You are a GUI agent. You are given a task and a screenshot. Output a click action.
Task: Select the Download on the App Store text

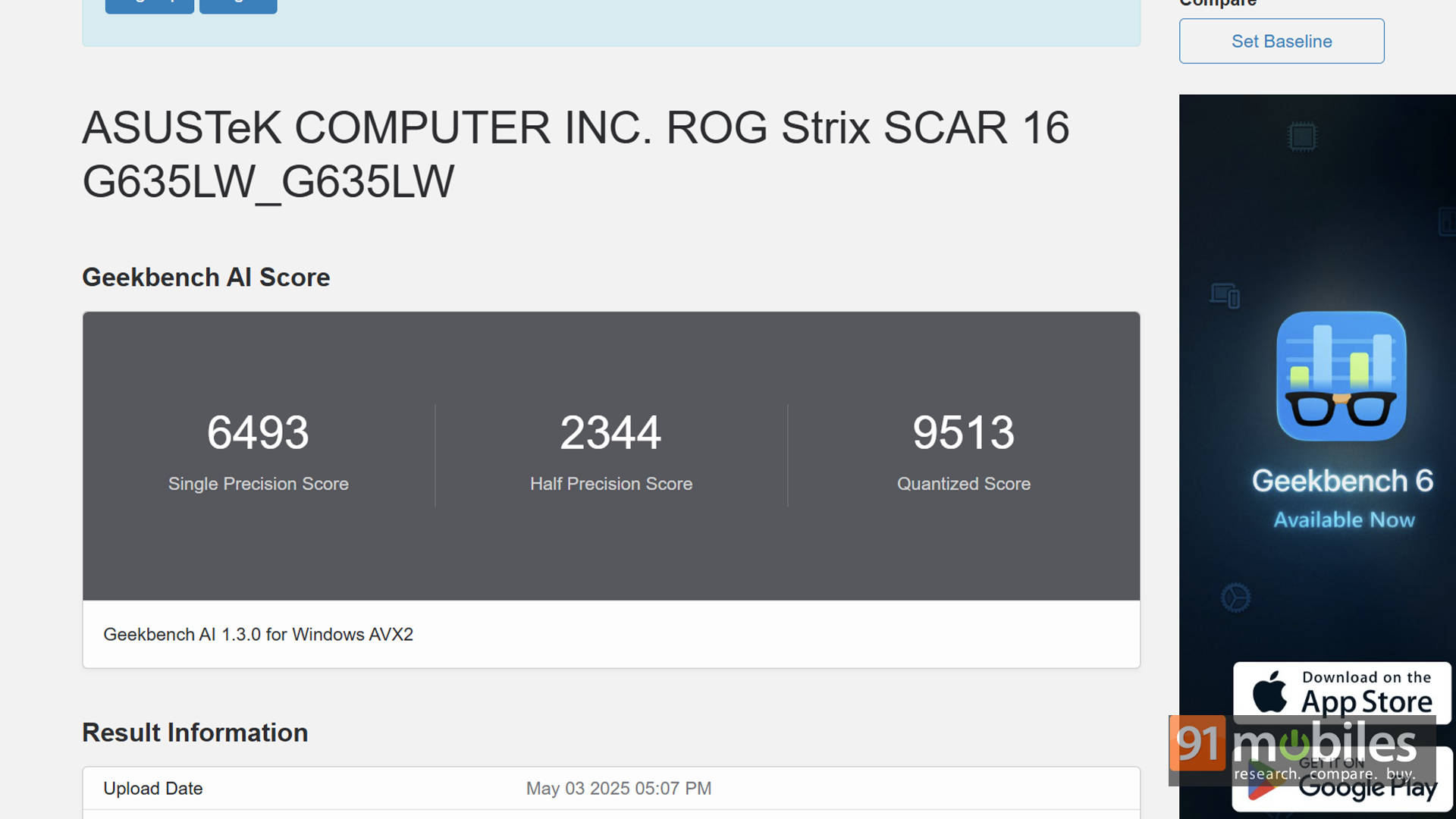pyautogui.click(x=1367, y=693)
